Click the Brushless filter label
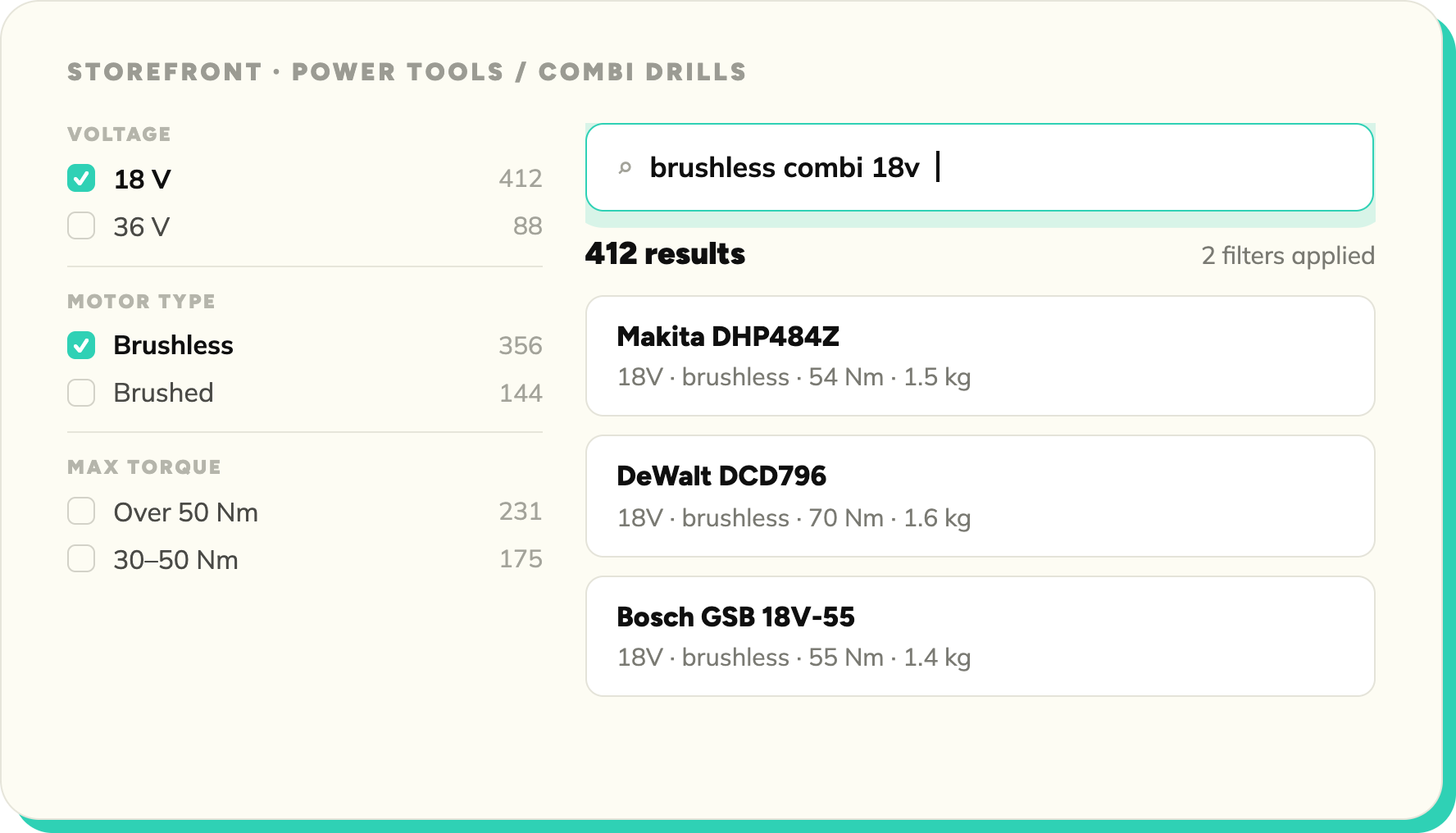This screenshot has width=1456, height=833. pos(174,345)
